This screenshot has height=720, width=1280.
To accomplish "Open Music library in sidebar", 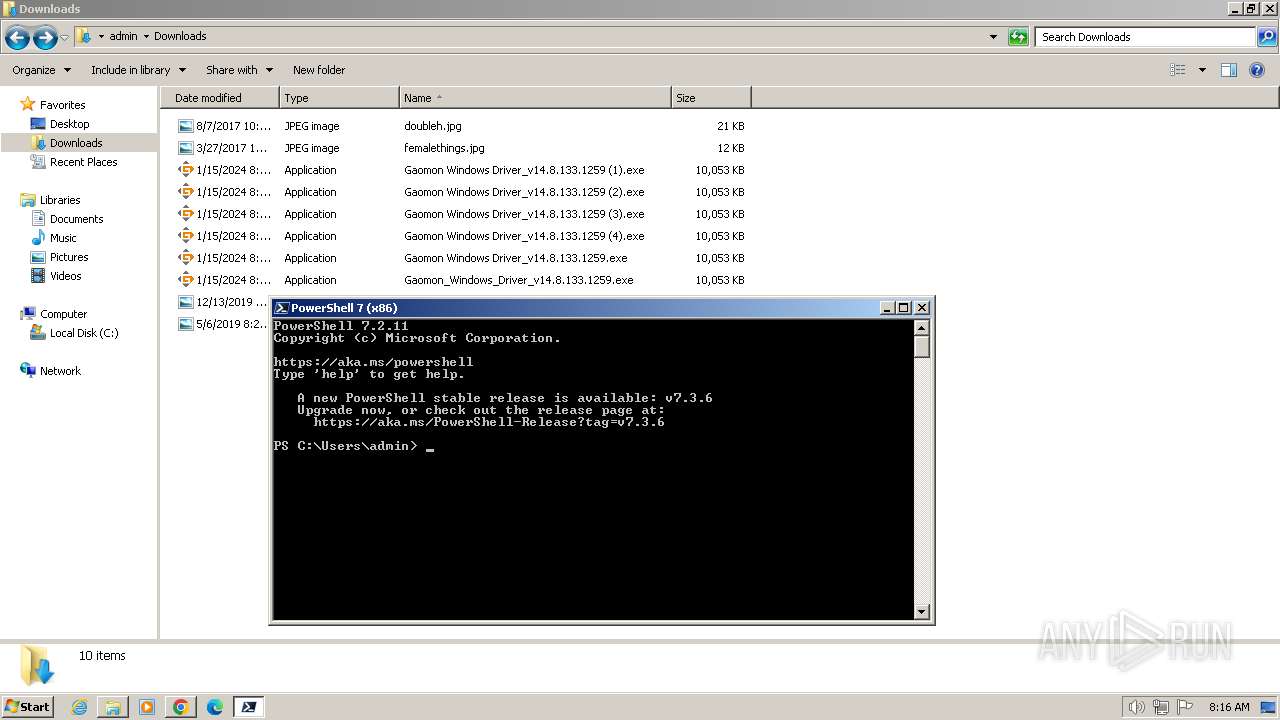I will point(63,238).
